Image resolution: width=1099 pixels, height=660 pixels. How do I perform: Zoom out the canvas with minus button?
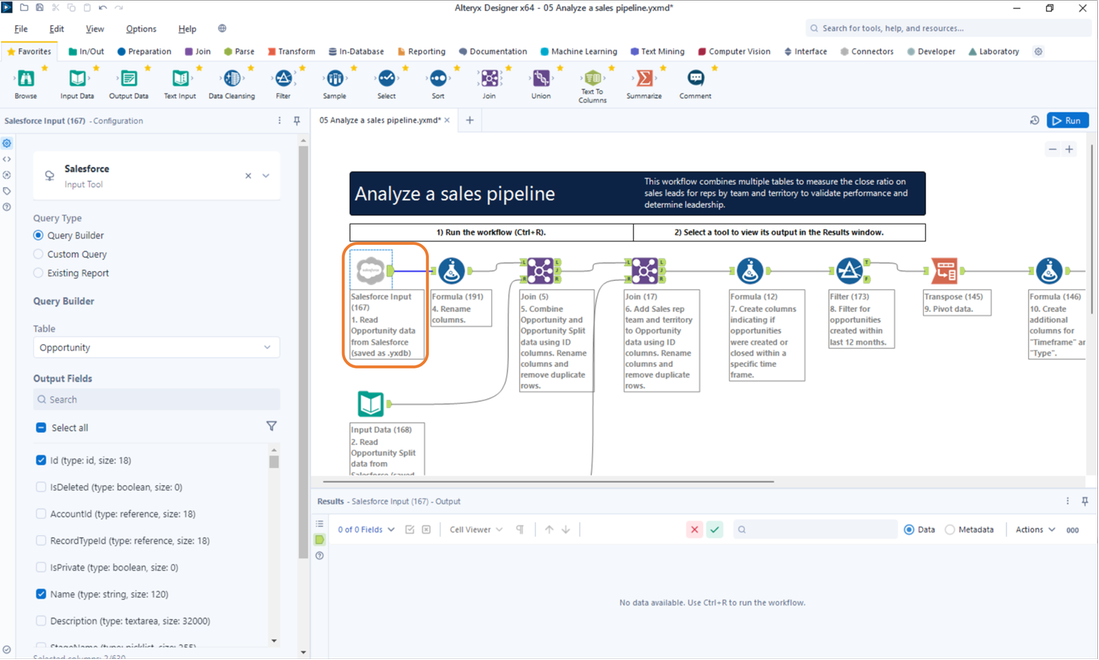click(x=1052, y=149)
